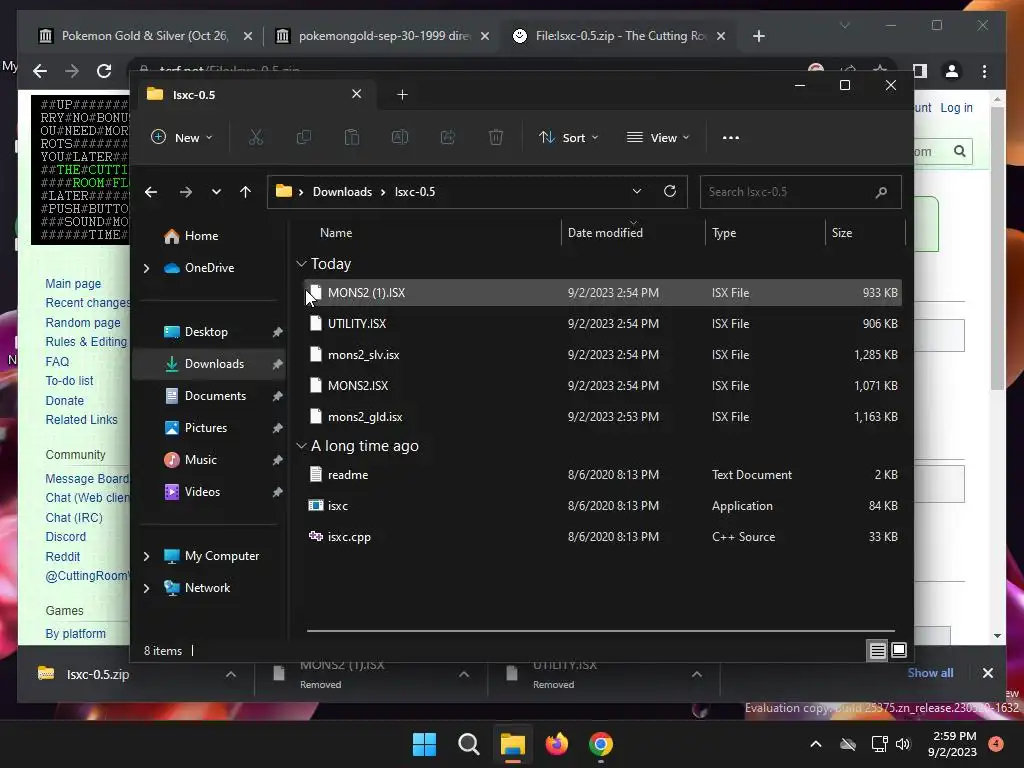
Task: Go back in Chrome browser
Action: (40, 71)
